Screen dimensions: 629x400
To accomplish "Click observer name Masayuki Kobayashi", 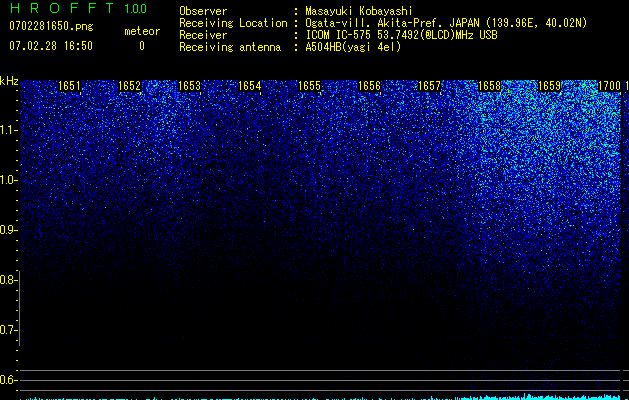I will [x=359, y=11].
